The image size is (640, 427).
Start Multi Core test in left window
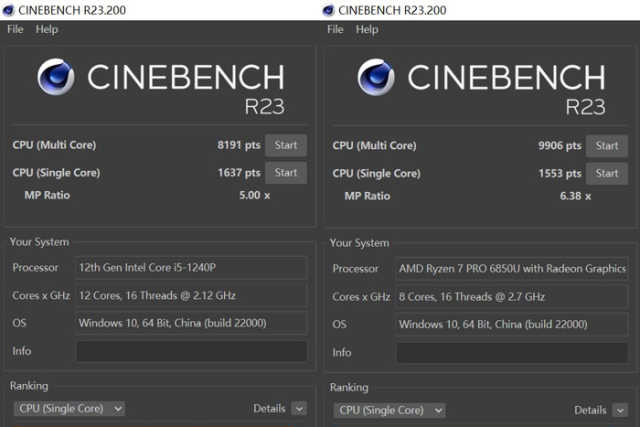286,145
